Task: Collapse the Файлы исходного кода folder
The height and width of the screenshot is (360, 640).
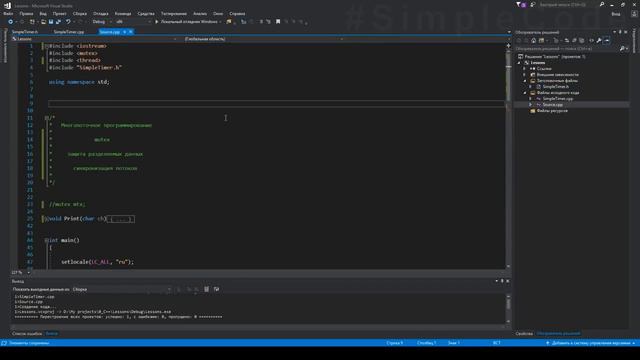Action: tap(525, 93)
